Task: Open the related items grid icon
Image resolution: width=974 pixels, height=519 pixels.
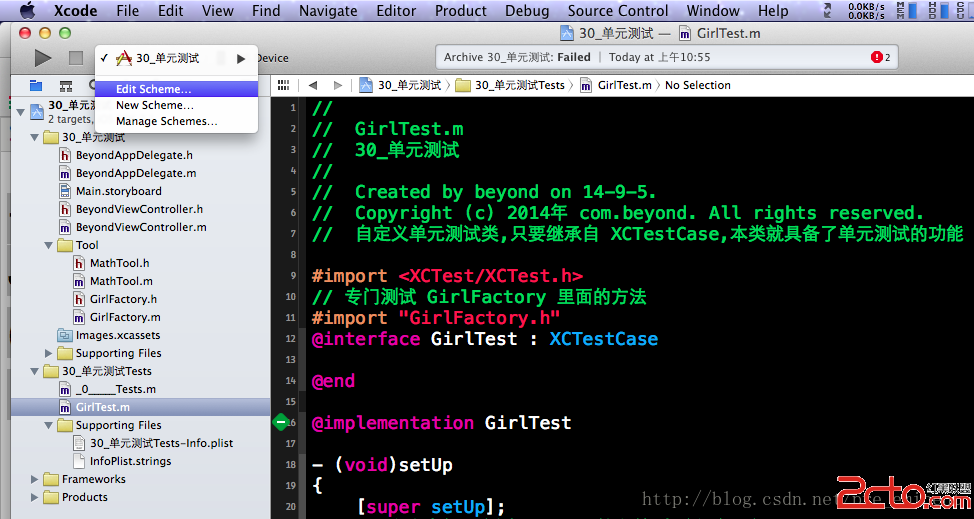Action: [x=283, y=85]
